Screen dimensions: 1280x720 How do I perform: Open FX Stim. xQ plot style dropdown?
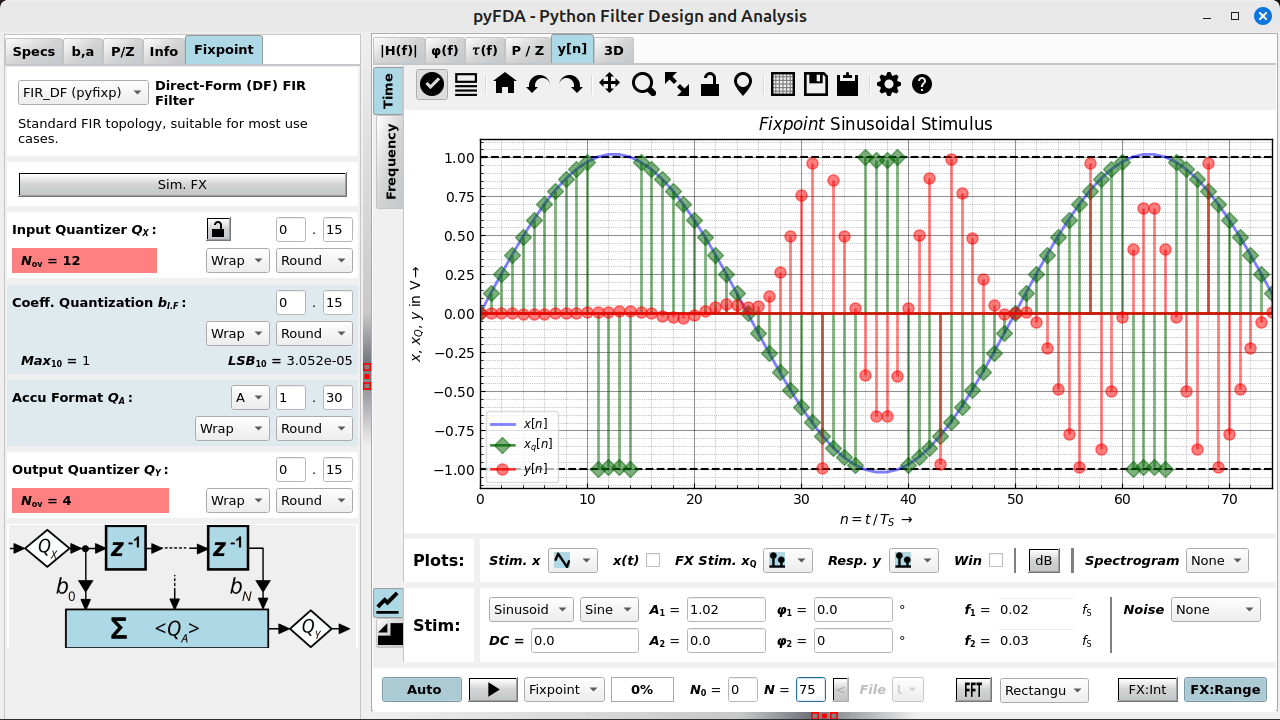point(788,560)
